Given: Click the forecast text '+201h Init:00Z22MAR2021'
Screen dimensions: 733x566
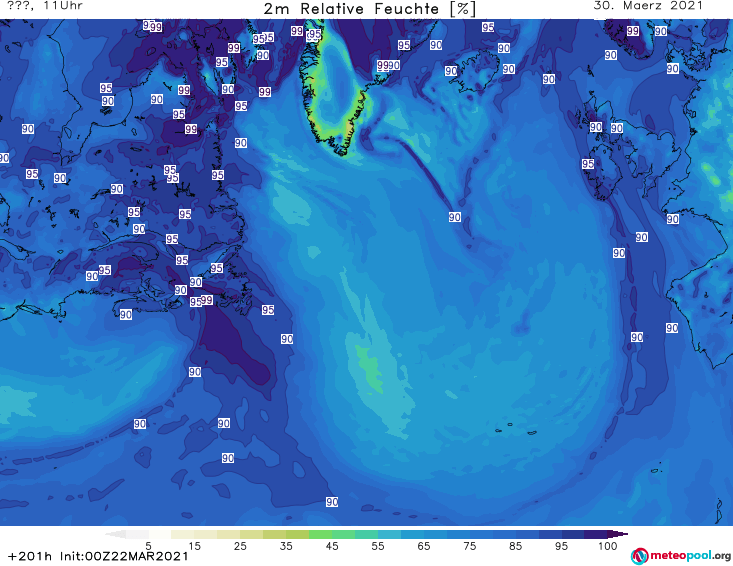Looking at the screenshot, I should (x=98, y=556).
